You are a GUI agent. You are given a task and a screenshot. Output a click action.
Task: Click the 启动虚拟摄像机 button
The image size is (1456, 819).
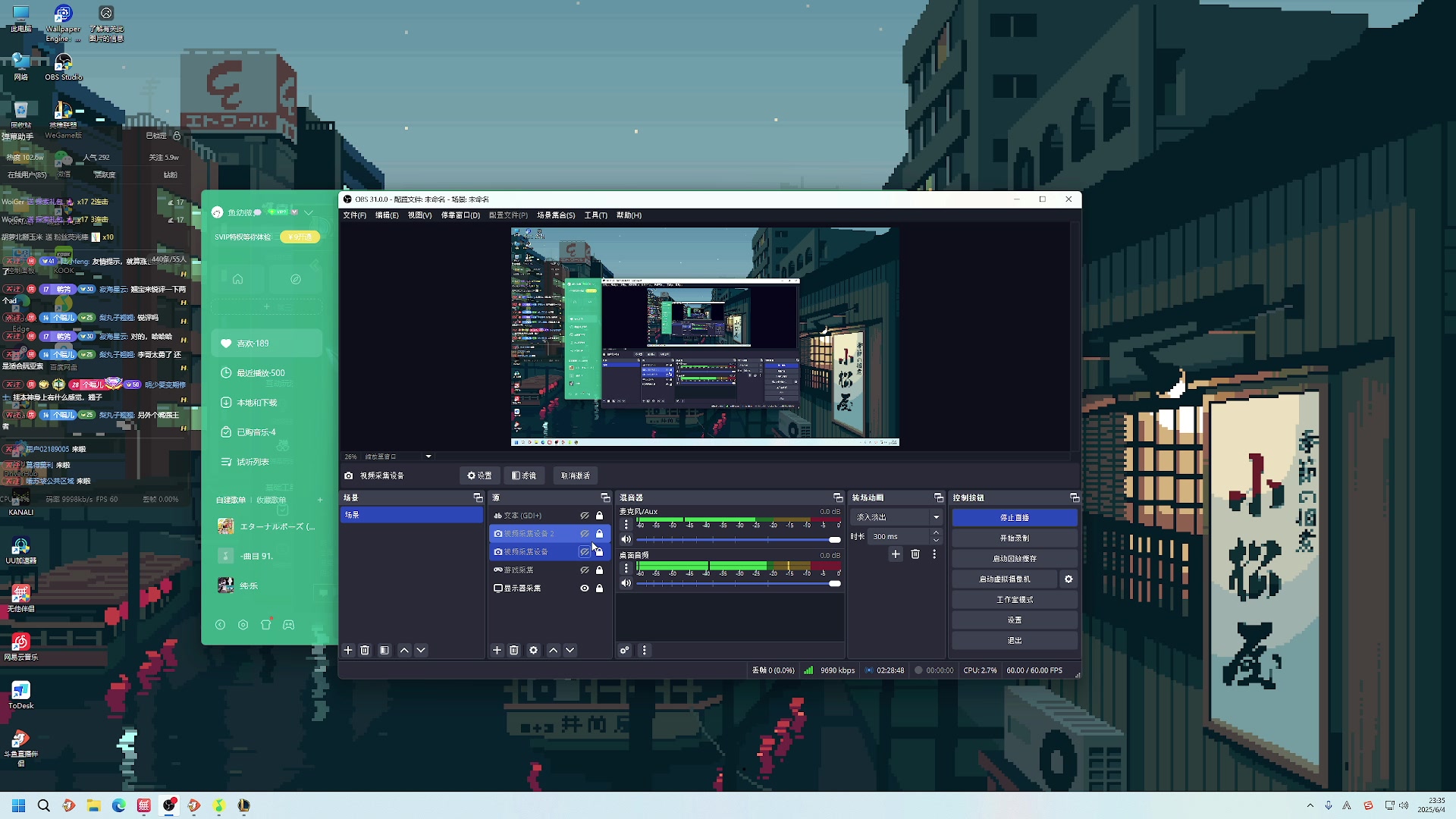coord(1005,579)
